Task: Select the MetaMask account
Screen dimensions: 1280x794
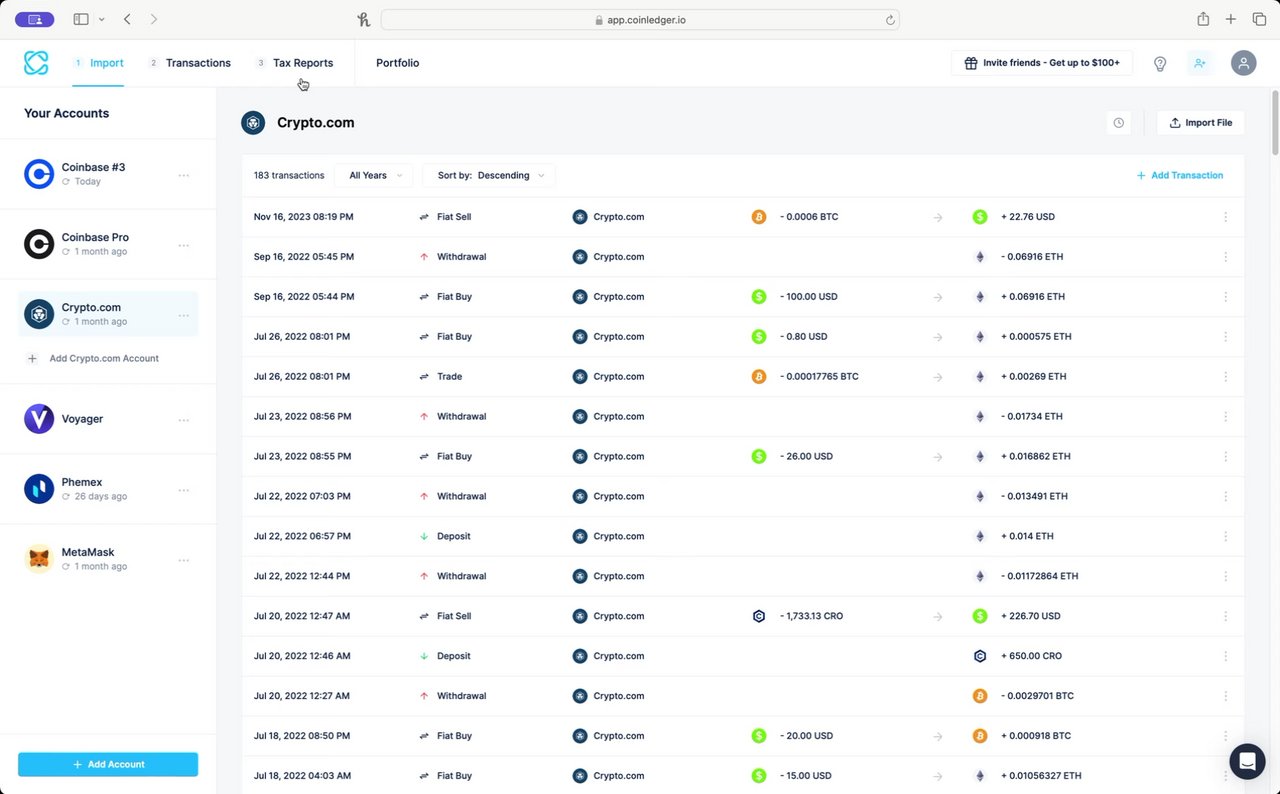Action: 108,559
